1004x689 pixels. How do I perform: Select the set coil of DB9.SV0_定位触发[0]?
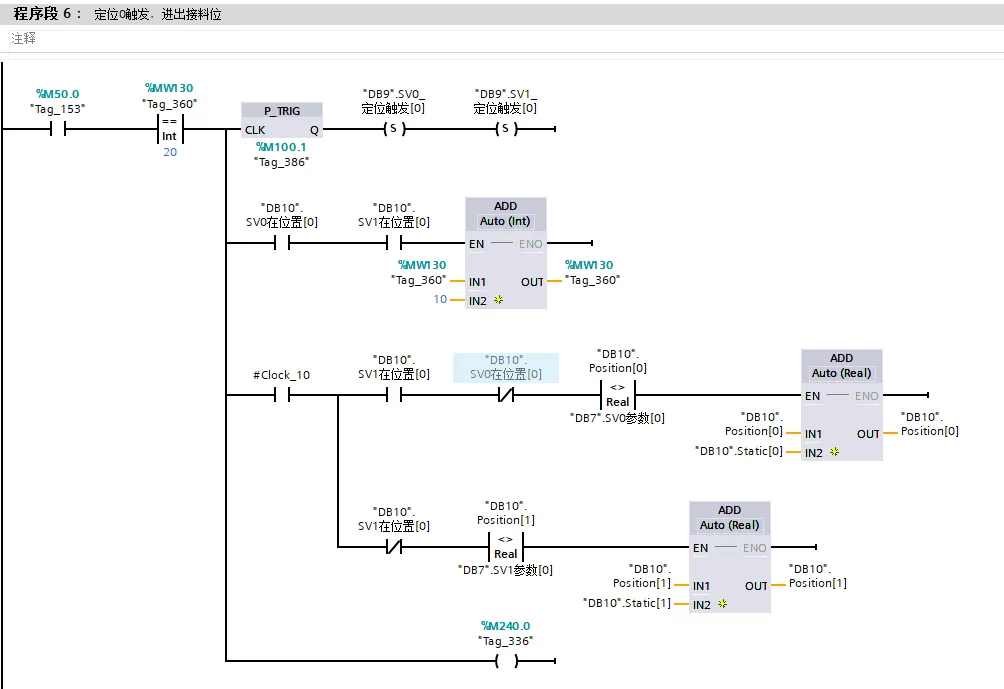[x=394, y=129]
